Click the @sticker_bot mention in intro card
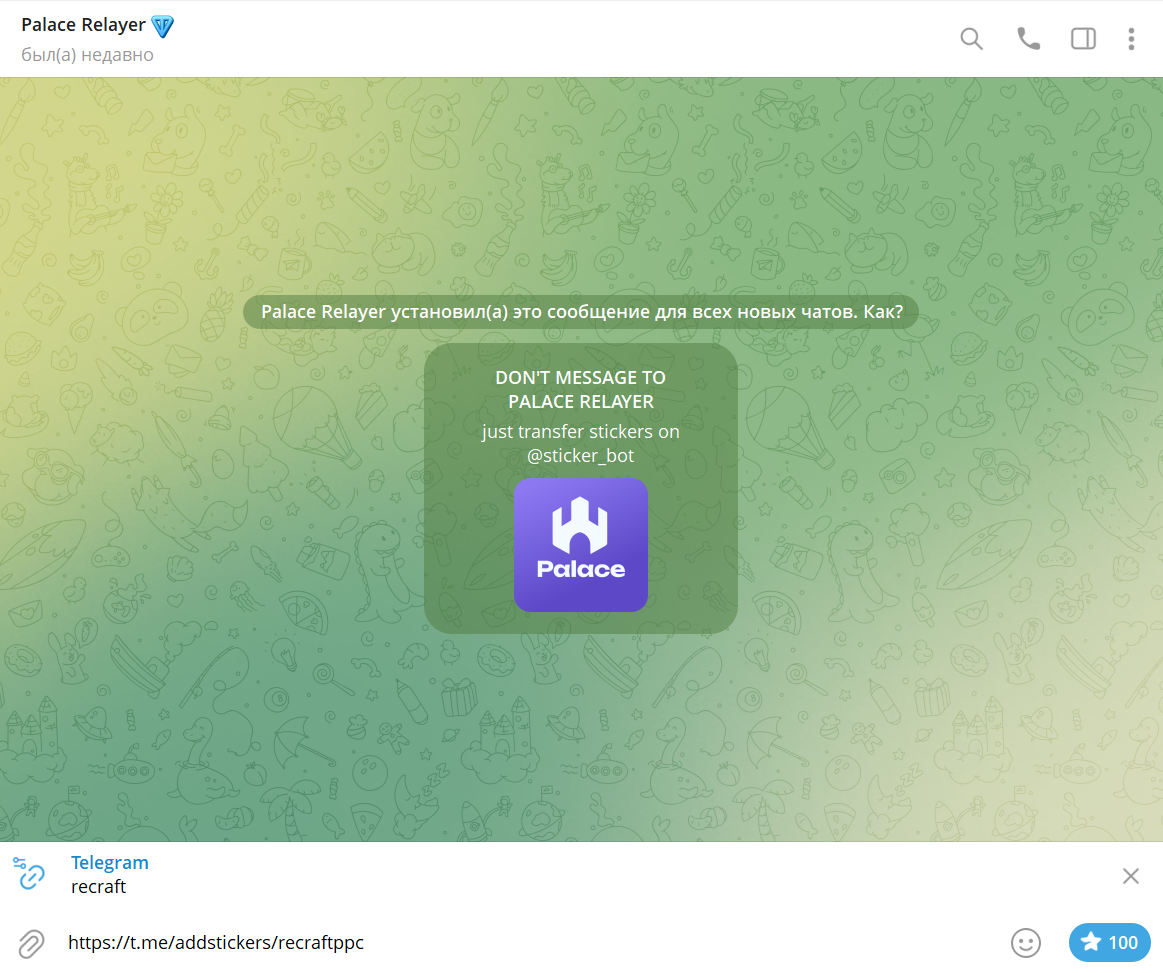This screenshot has width=1163, height=973. click(580, 456)
